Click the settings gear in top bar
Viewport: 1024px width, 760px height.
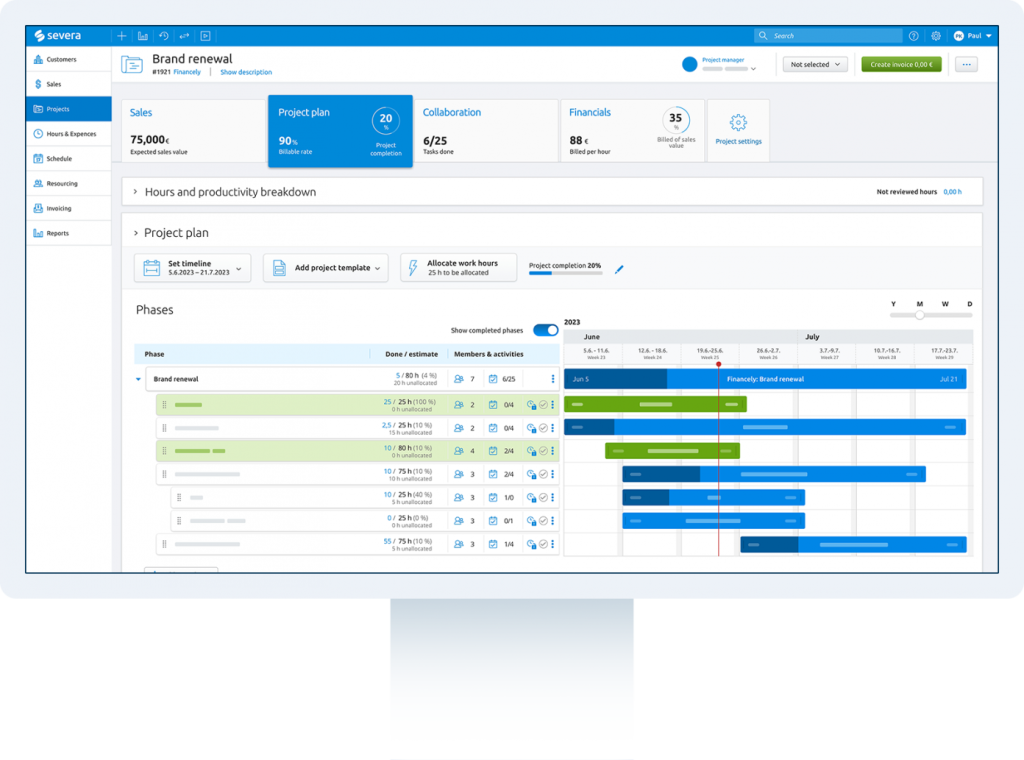pyautogui.click(x=936, y=36)
